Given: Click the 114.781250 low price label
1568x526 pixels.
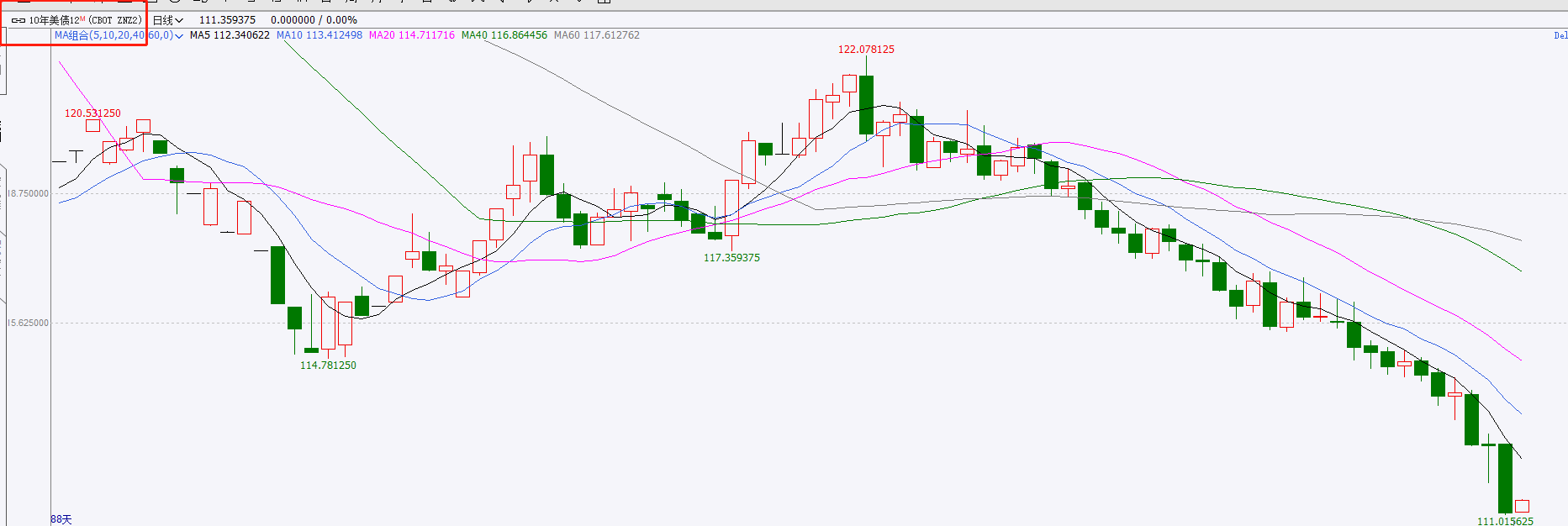Looking at the screenshot, I should coord(328,366).
